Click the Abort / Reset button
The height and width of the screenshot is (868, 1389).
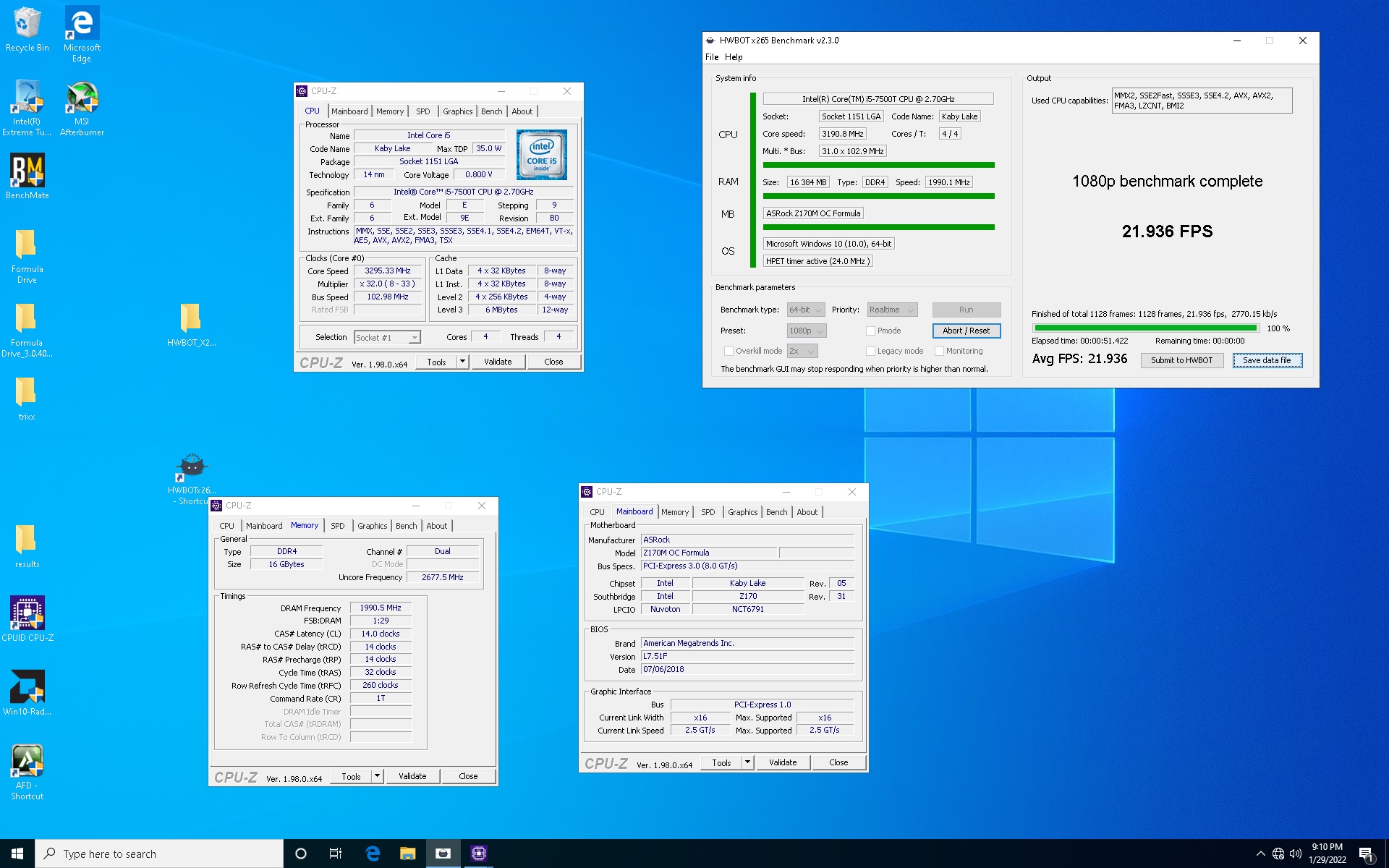pyautogui.click(x=966, y=331)
